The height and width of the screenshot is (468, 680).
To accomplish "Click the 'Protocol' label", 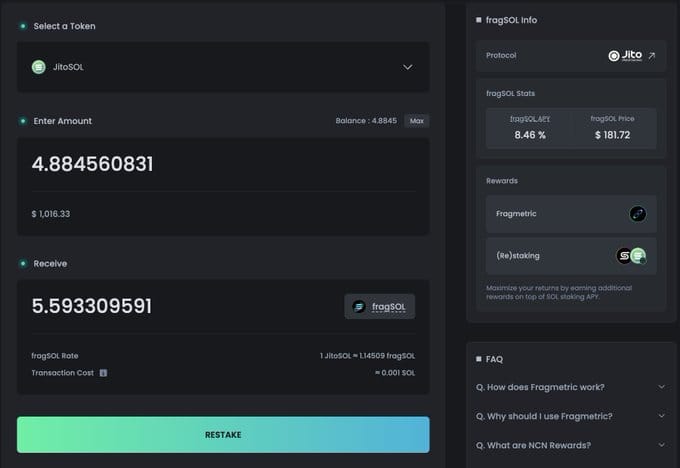I will [x=501, y=56].
